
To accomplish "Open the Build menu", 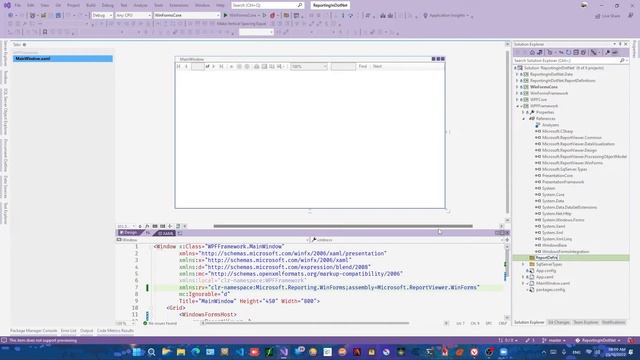I will (91, 5).
